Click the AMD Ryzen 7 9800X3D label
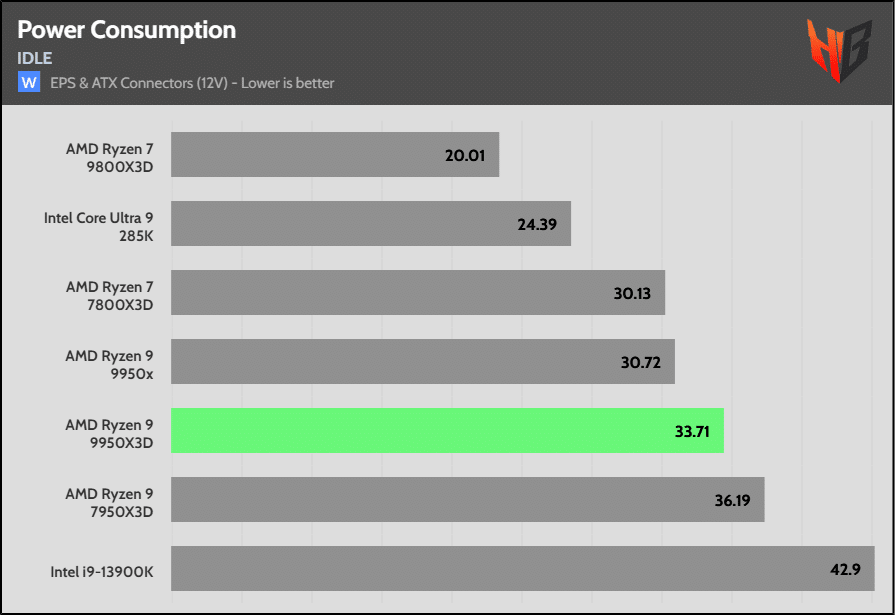Screen dimensions: 895x615 pos(109,156)
